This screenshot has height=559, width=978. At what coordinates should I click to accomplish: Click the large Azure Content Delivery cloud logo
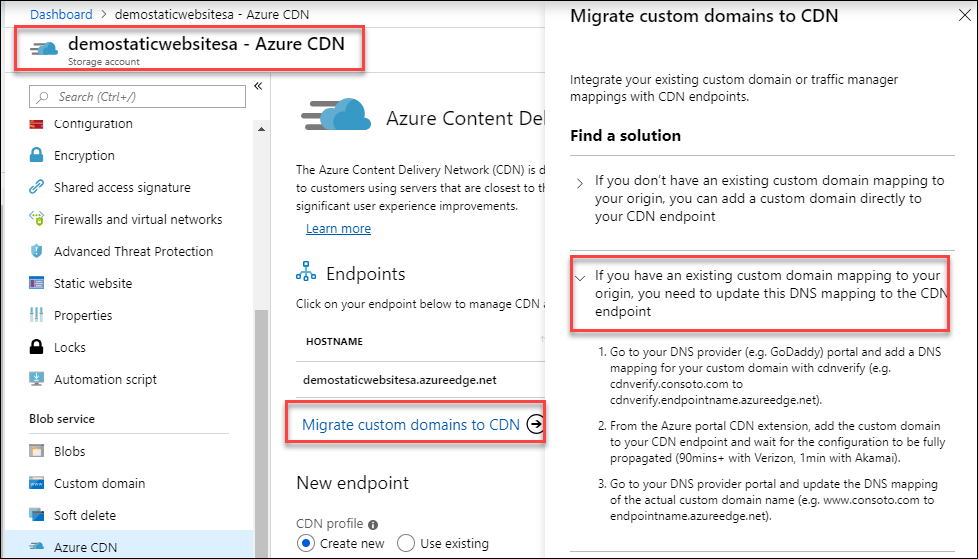coord(336,115)
